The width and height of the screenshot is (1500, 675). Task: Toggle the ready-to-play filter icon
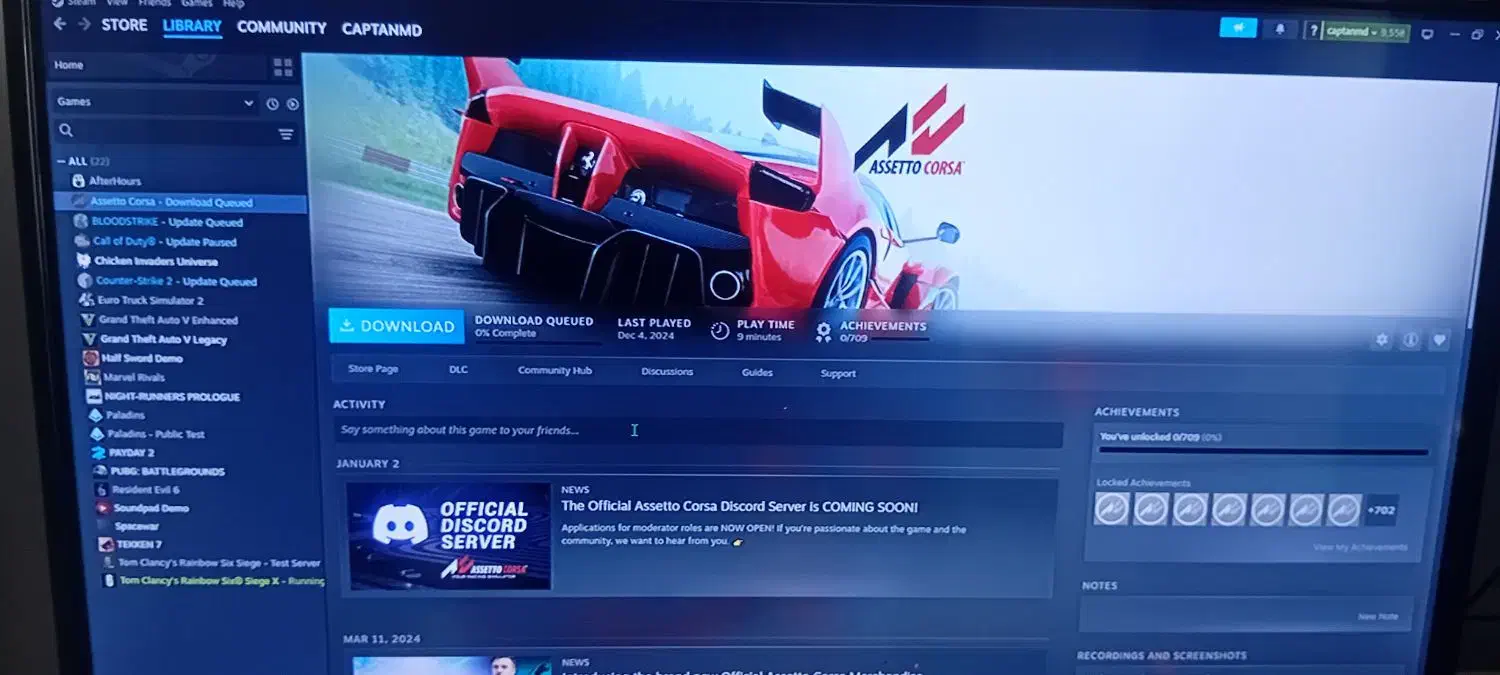(293, 103)
